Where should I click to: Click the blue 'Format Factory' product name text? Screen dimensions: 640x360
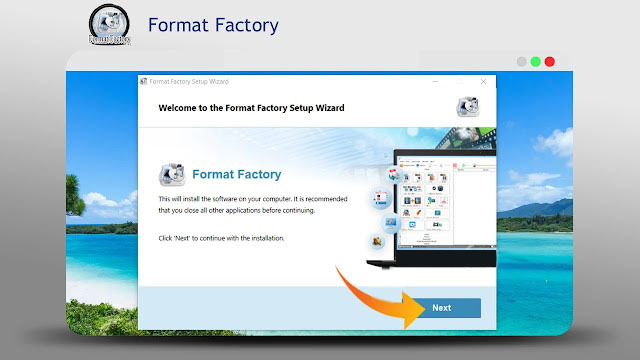[x=237, y=174]
